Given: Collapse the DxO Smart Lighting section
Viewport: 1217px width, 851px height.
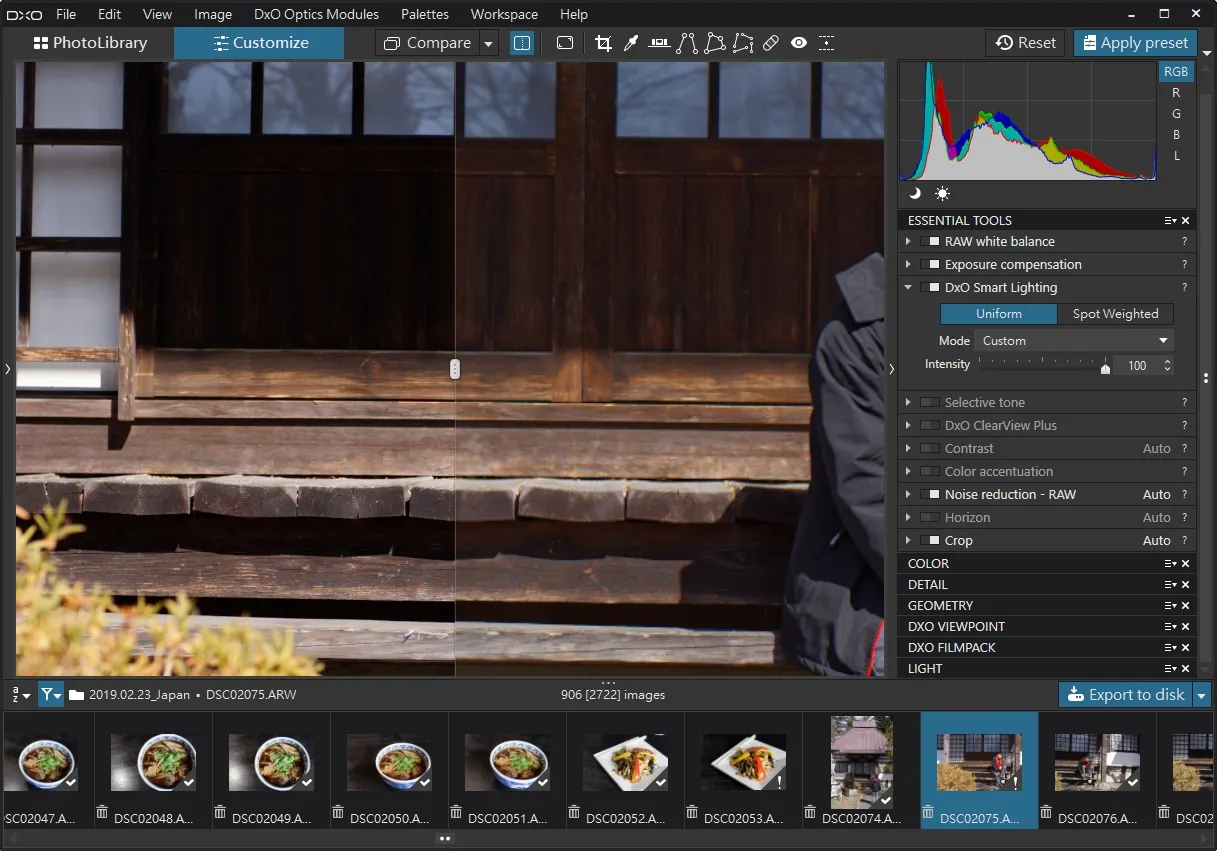Looking at the screenshot, I should tap(908, 288).
